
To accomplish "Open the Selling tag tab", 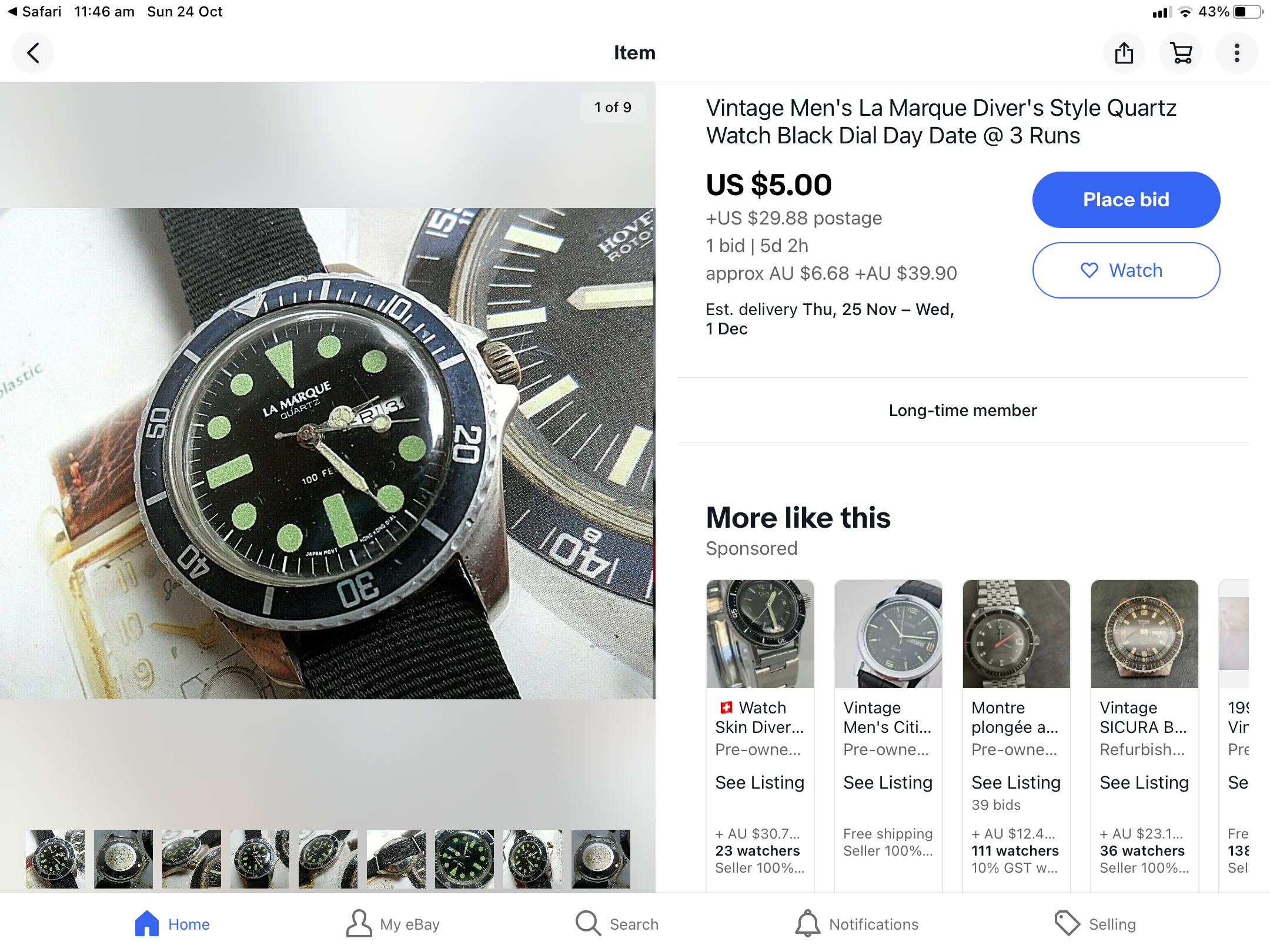I will [1095, 924].
